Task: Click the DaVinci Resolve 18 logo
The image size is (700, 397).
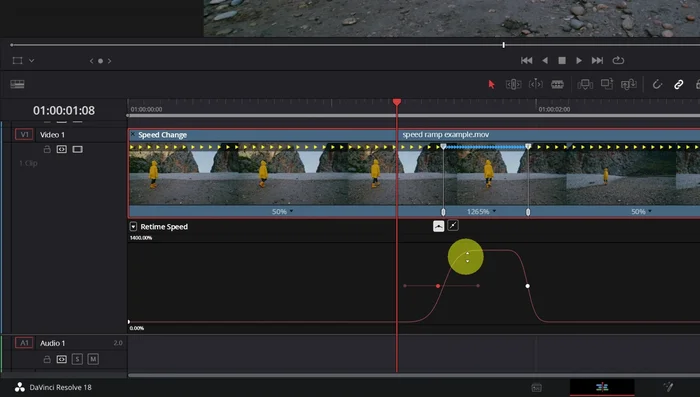Action: click(20, 387)
